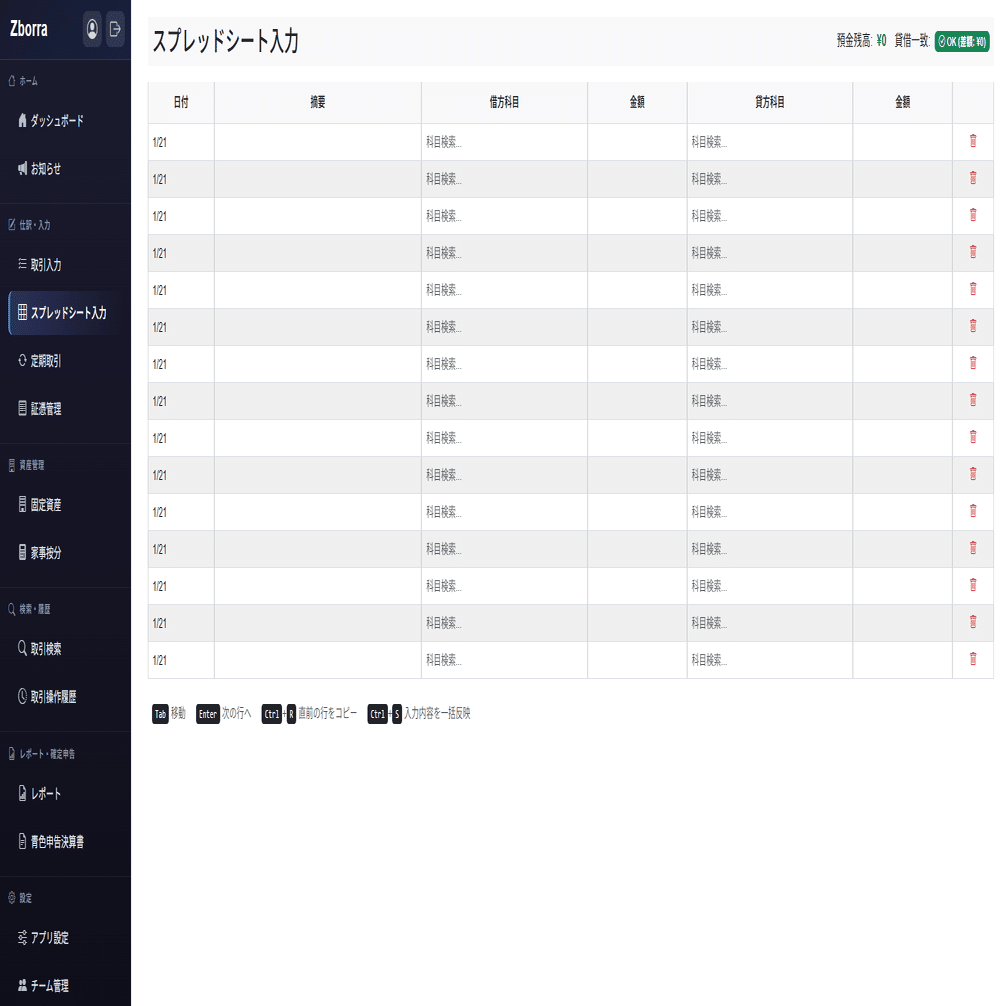
Task: Click the スプレッドシート入力 page heading
Action: tap(225, 41)
